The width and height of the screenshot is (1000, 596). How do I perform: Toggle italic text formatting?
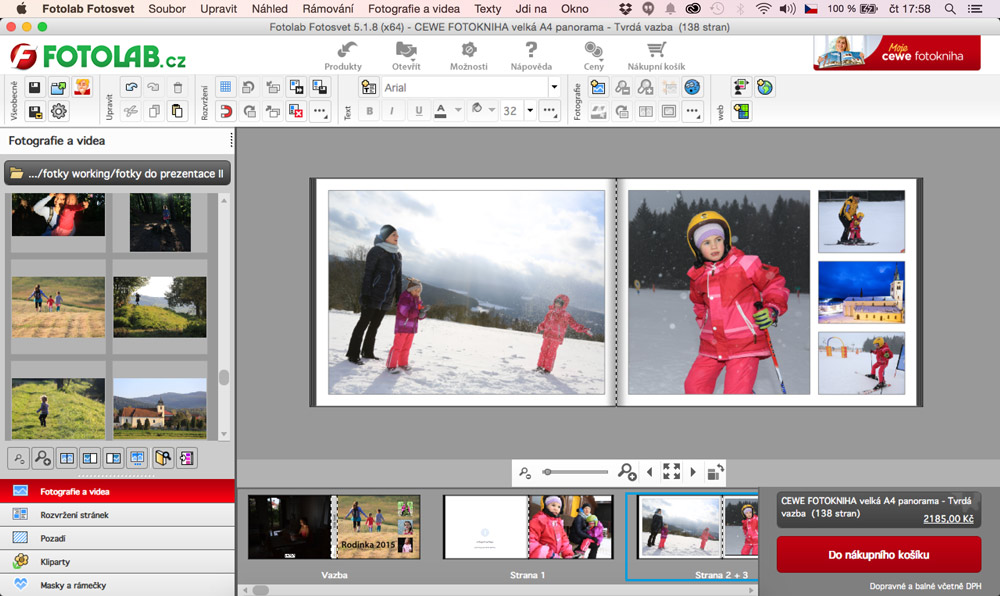coord(394,111)
